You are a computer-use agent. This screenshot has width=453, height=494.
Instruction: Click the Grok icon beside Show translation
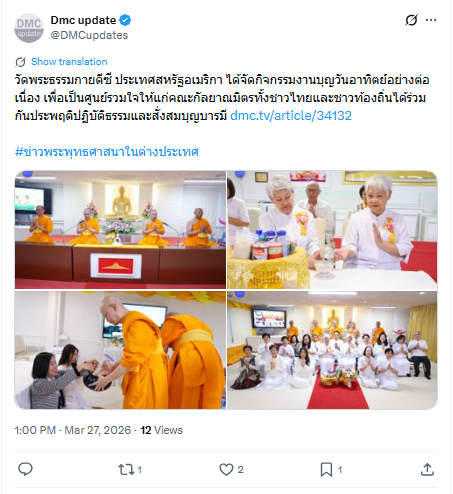[20, 62]
